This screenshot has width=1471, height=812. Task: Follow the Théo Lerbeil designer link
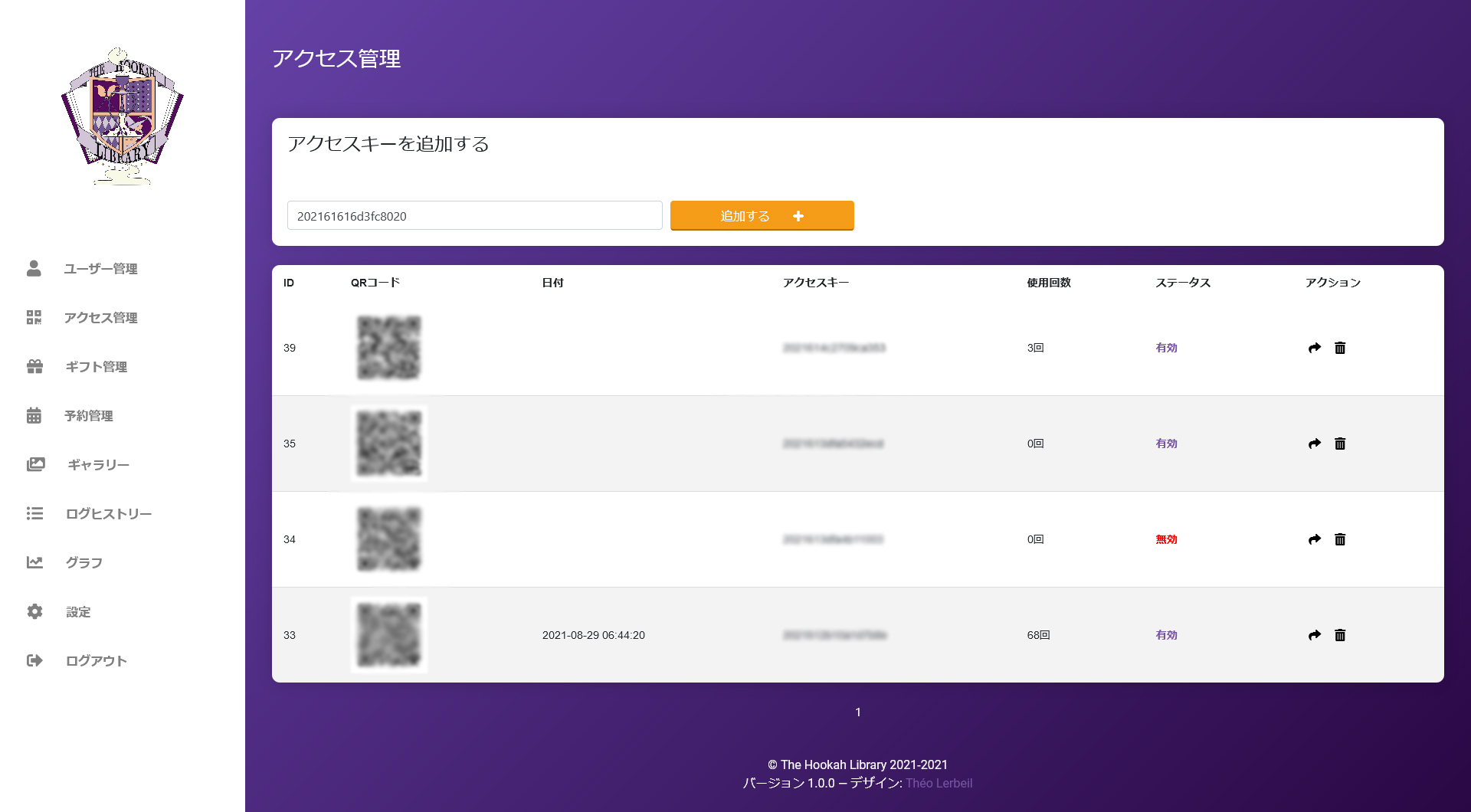point(939,783)
